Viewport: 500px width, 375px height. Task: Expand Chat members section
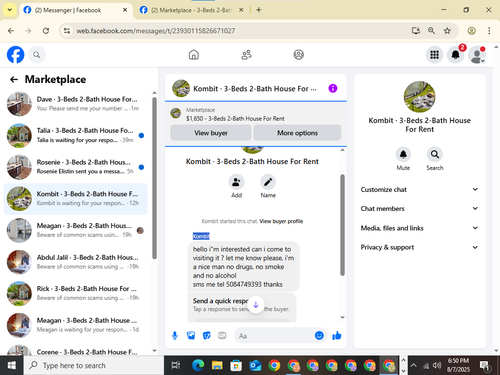pos(419,208)
